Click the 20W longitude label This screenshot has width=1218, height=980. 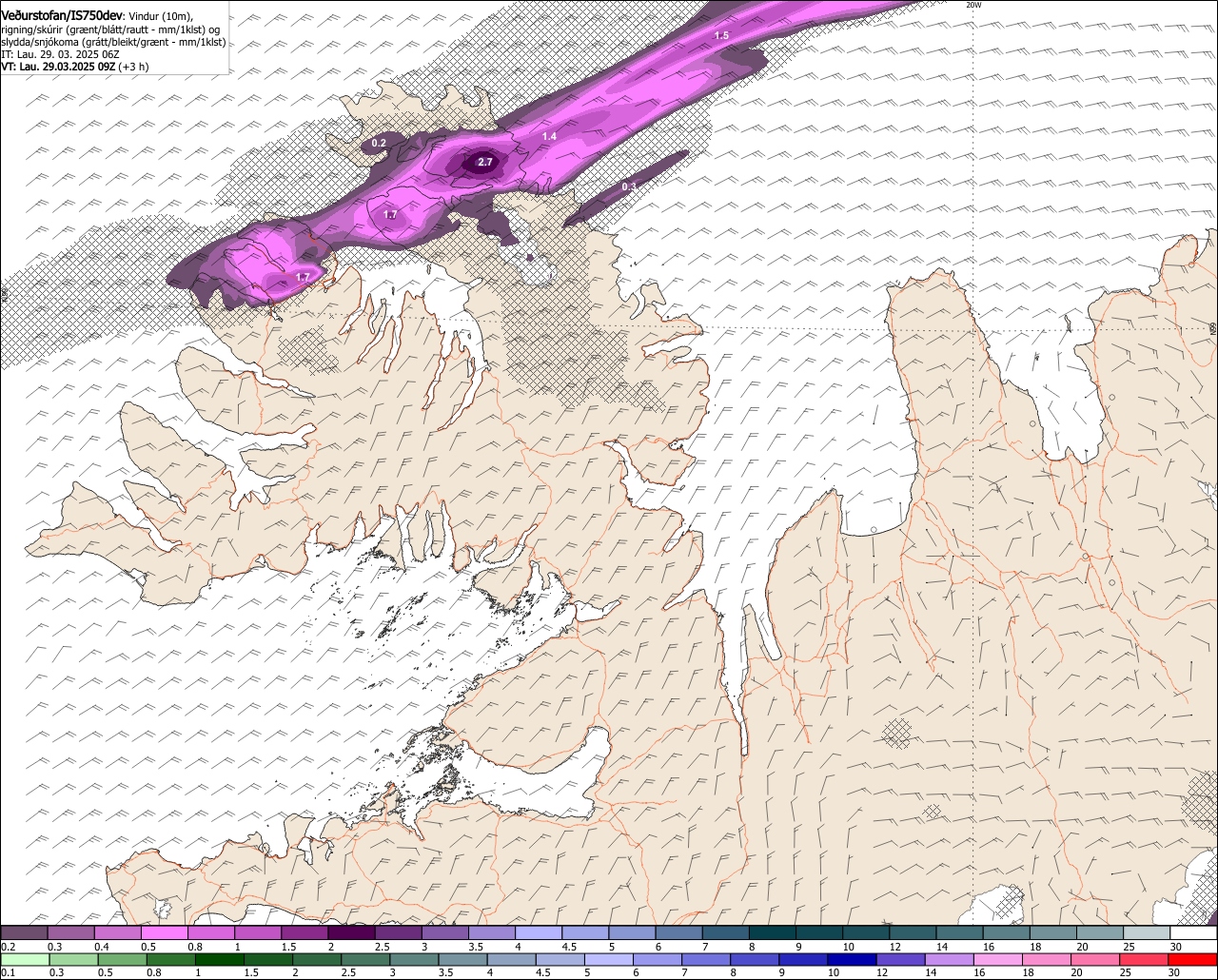[x=972, y=5]
